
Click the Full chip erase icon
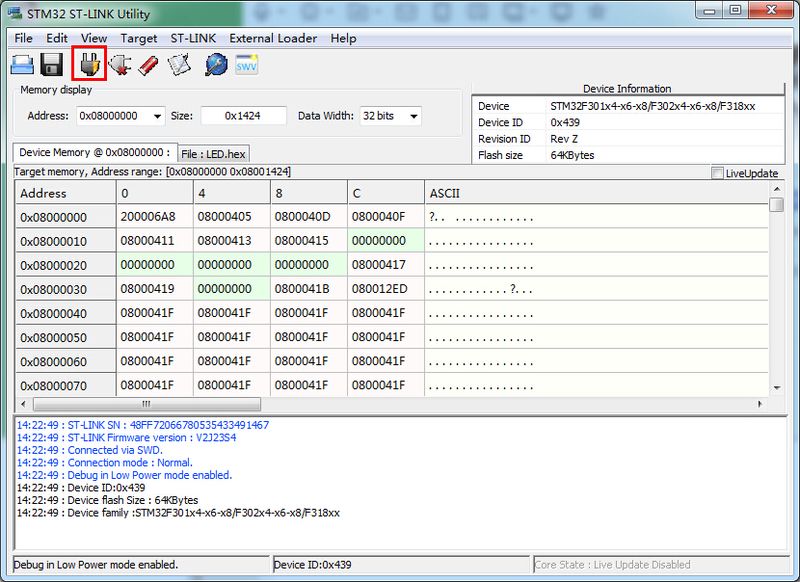pyautogui.click(x=148, y=65)
